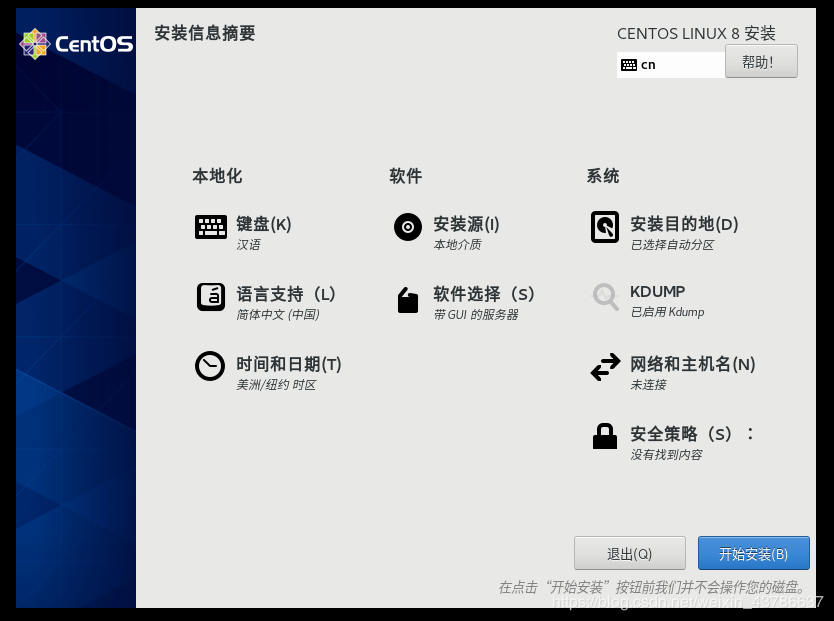
Task: Click the 本地介质 status text
Action: [x=457, y=245]
